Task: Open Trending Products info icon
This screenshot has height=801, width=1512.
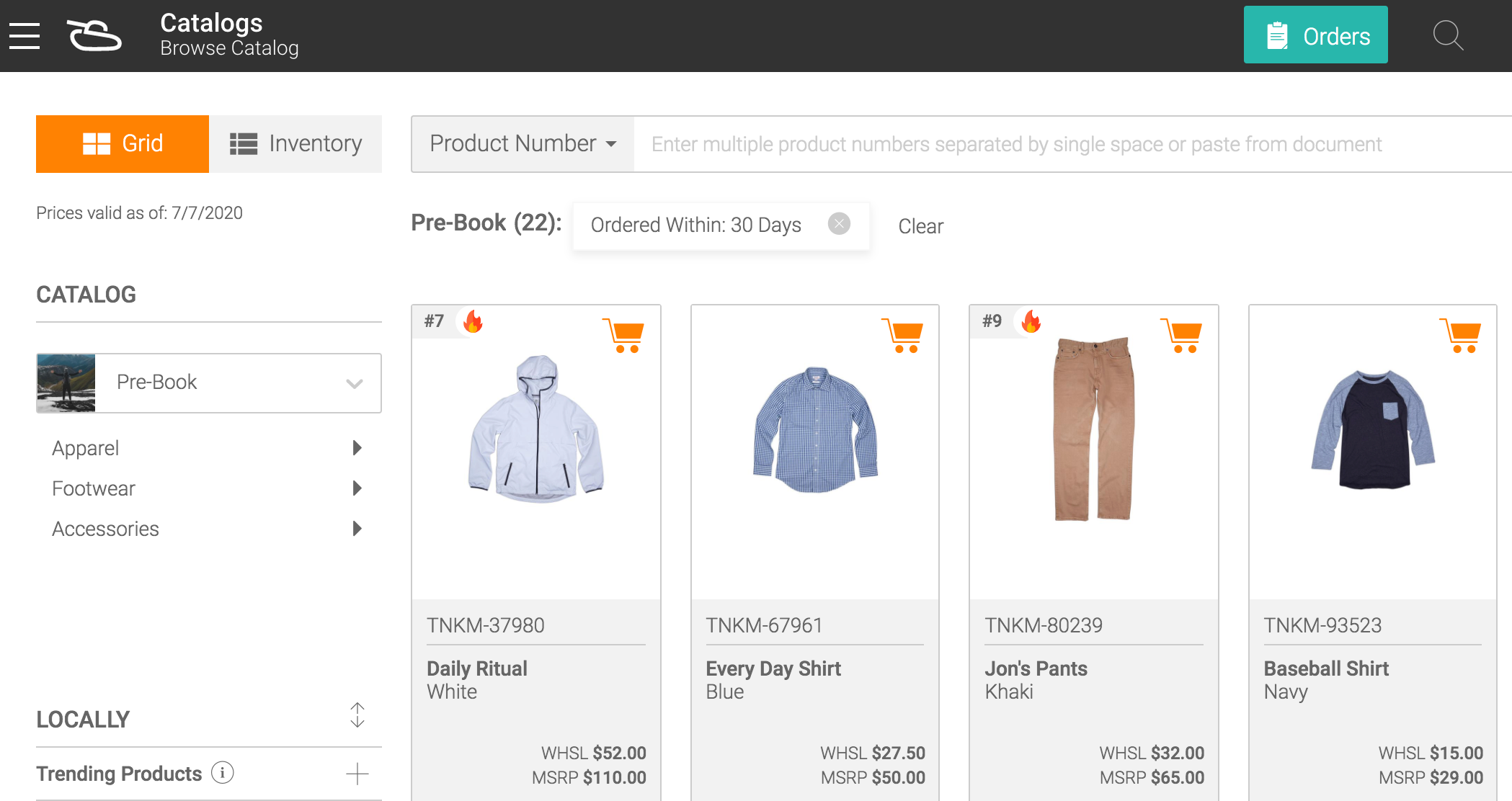Action: coord(223,772)
